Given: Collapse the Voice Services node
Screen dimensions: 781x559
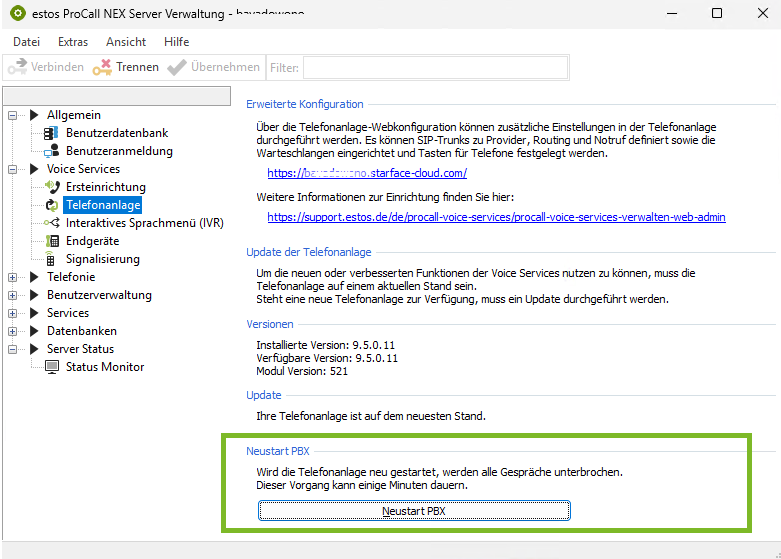Looking at the screenshot, I should click(13, 169).
